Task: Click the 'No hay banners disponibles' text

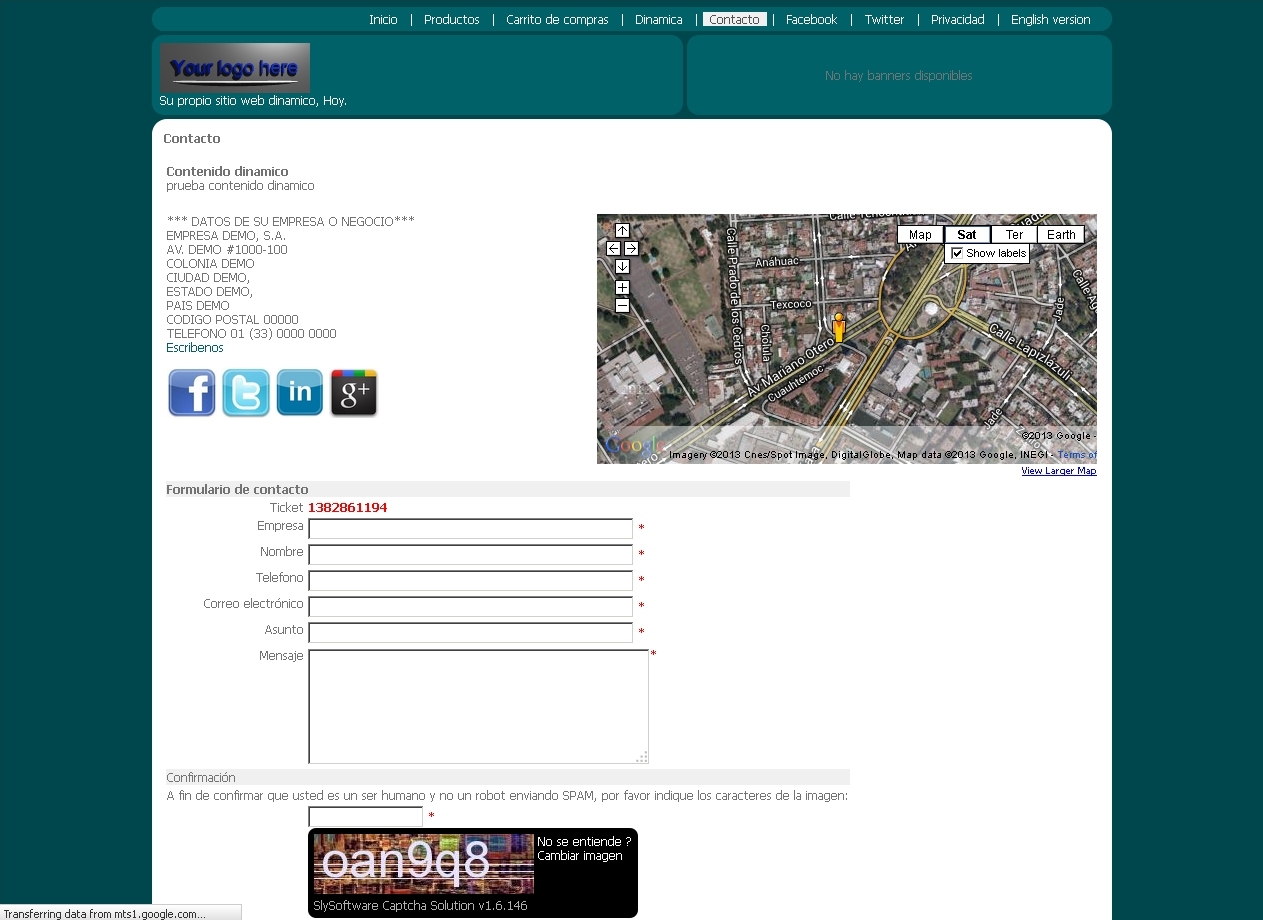Action: coord(899,76)
